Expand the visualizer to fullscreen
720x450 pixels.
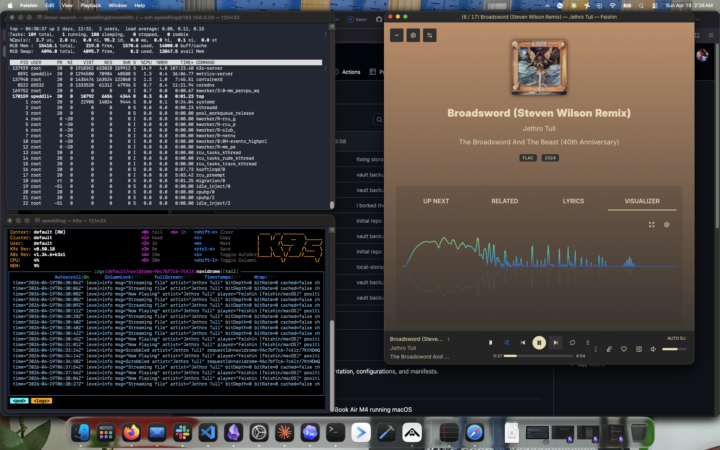(x=652, y=225)
